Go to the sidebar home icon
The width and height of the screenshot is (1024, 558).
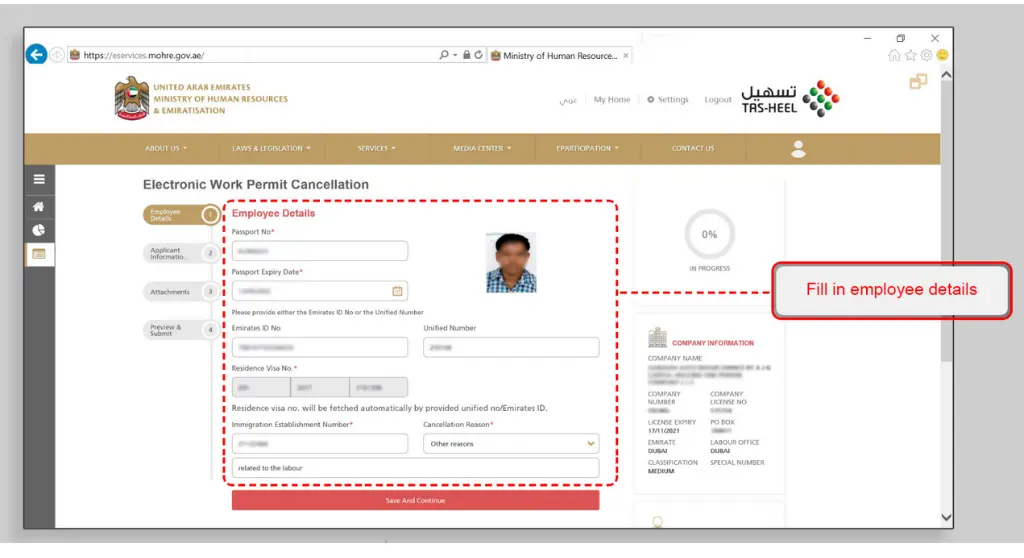(39, 206)
